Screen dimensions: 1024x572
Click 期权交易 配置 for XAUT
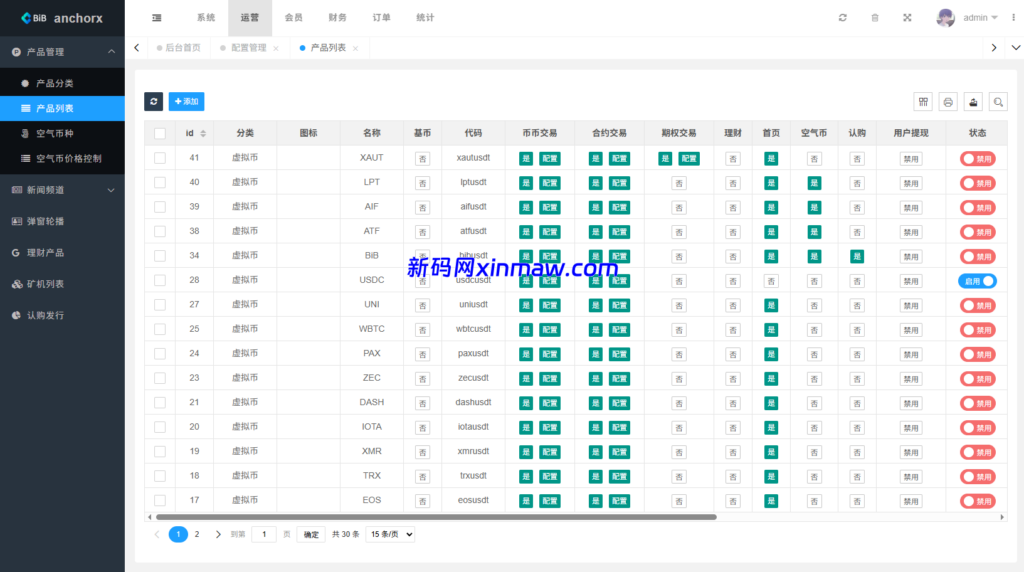point(689,159)
